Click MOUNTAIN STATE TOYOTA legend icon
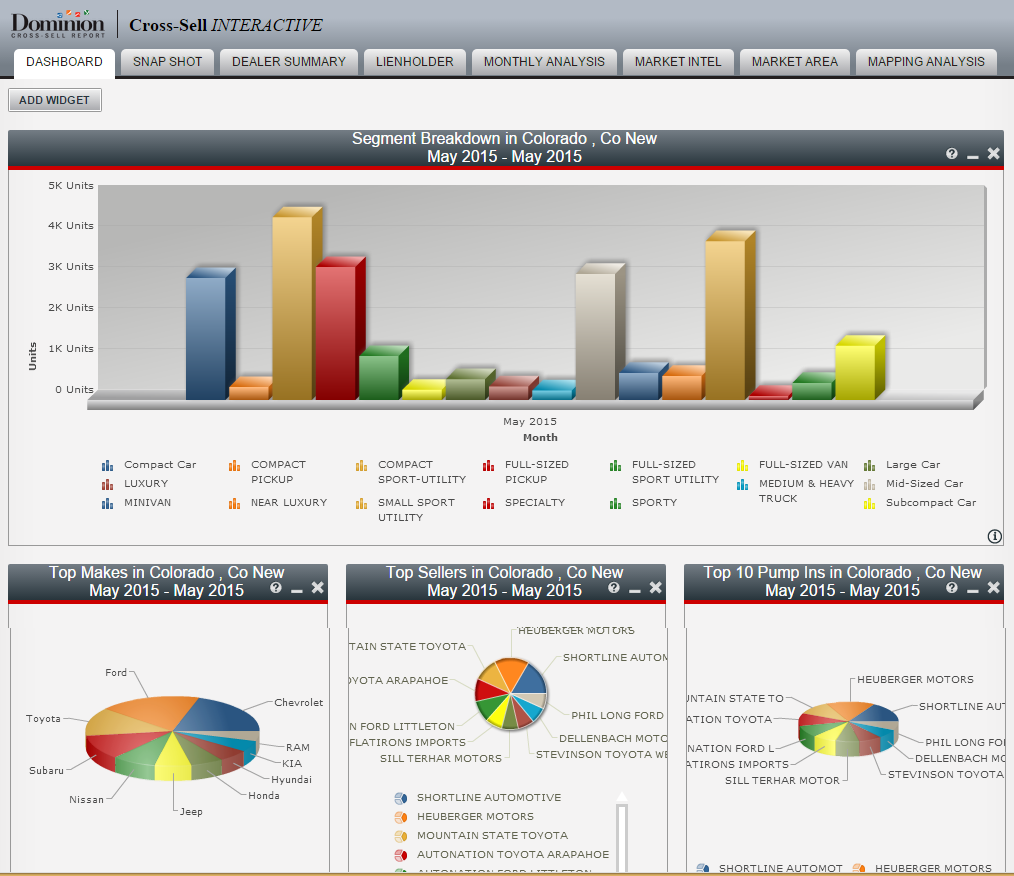Image resolution: width=1014 pixels, height=876 pixels. [401, 836]
